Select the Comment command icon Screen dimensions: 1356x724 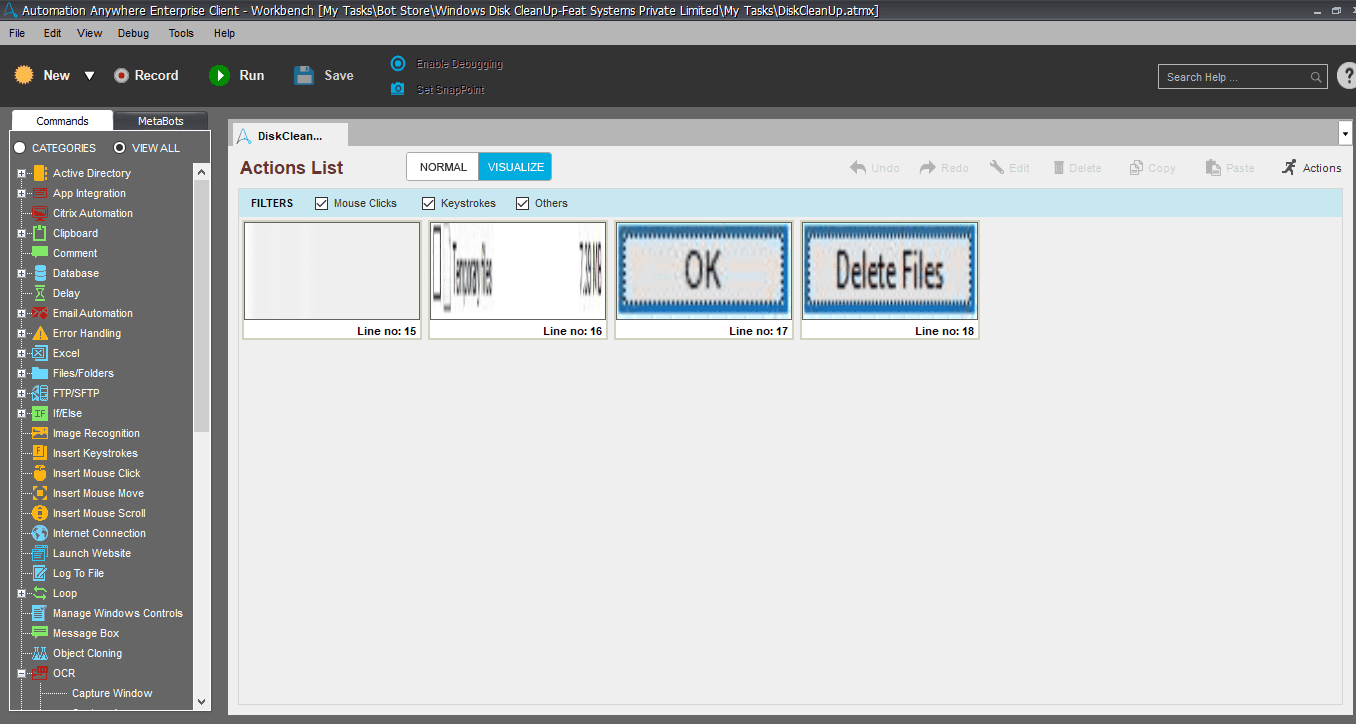40,253
